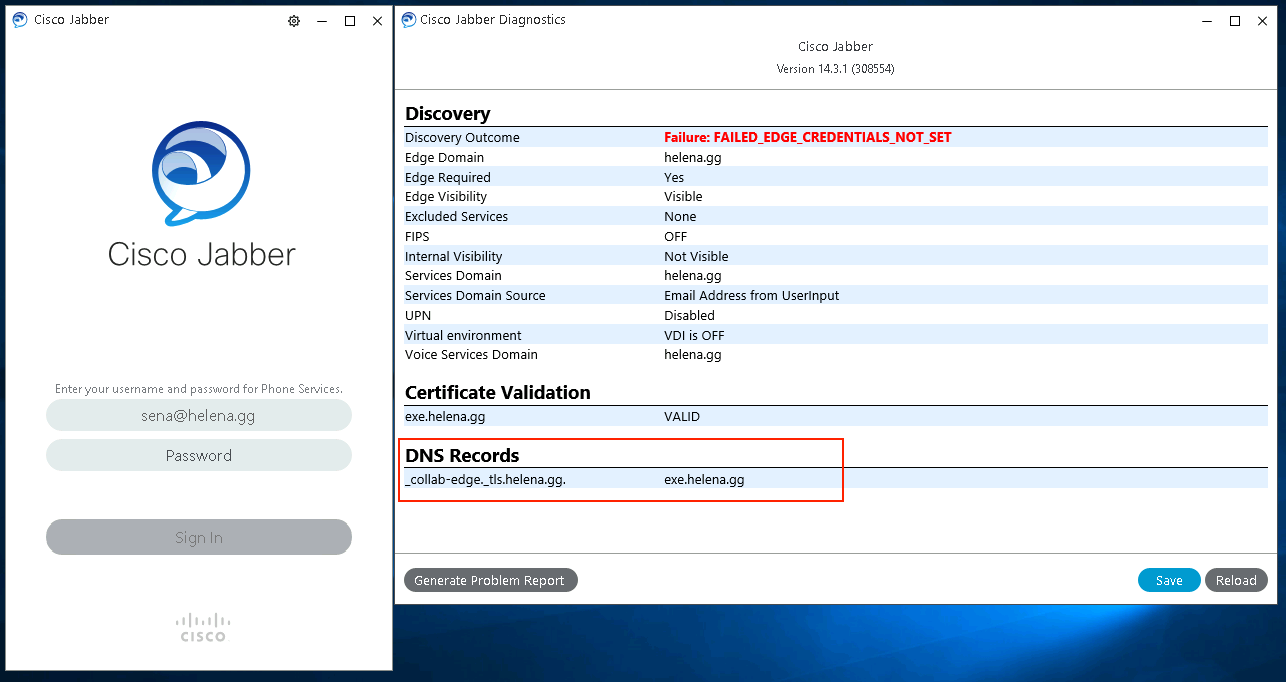Save the diagnostics report
This screenshot has width=1286, height=682.
[1168, 580]
